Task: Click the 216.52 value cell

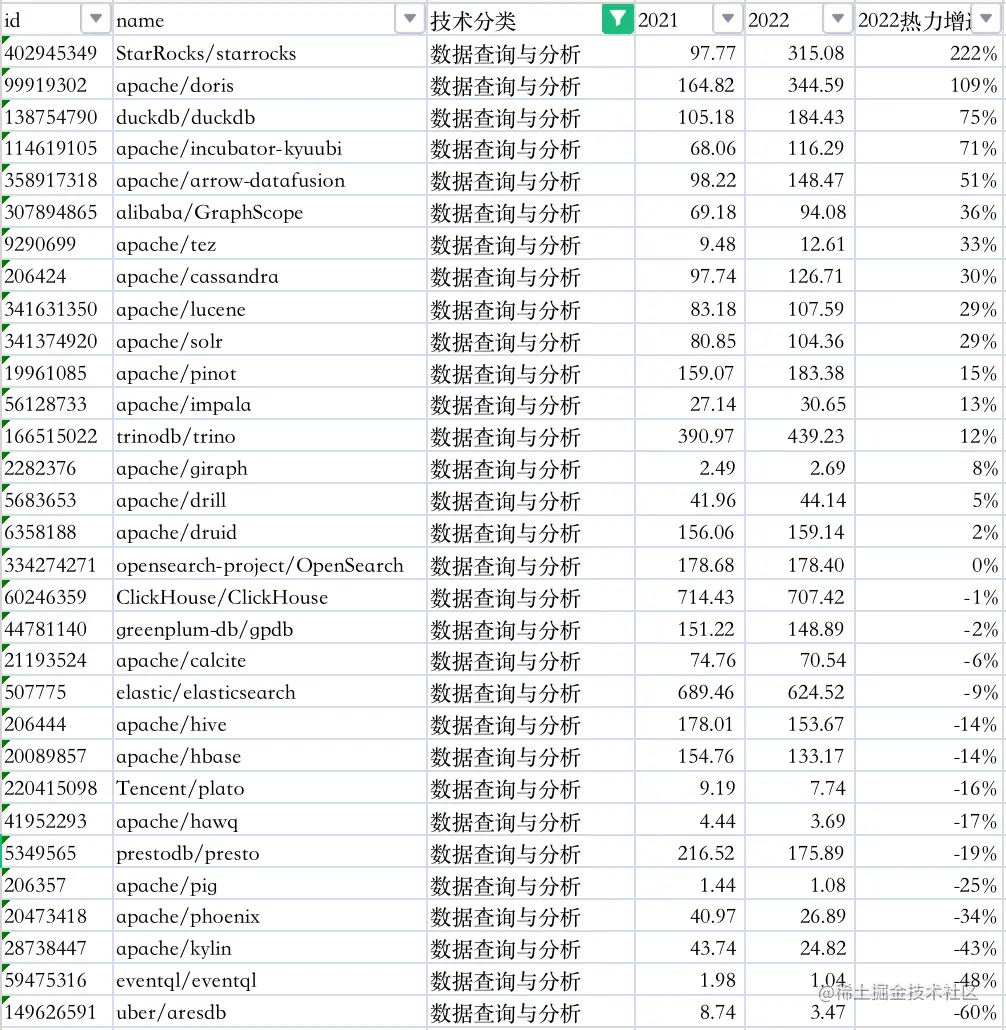Action: coord(690,853)
